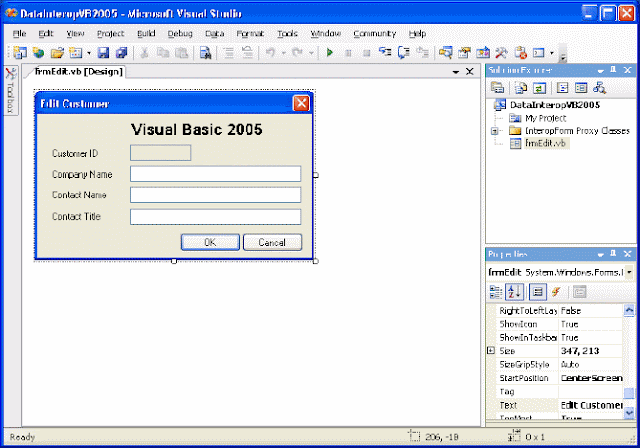Toggle Show All Files in Solution Explorer
The width and height of the screenshot is (640, 448).
520,87
